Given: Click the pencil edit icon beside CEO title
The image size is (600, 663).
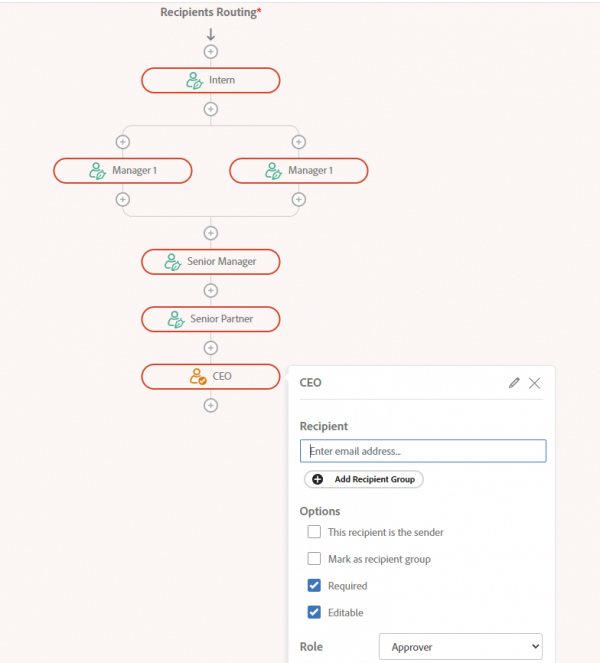Looking at the screenshot, I should point(514,383).
